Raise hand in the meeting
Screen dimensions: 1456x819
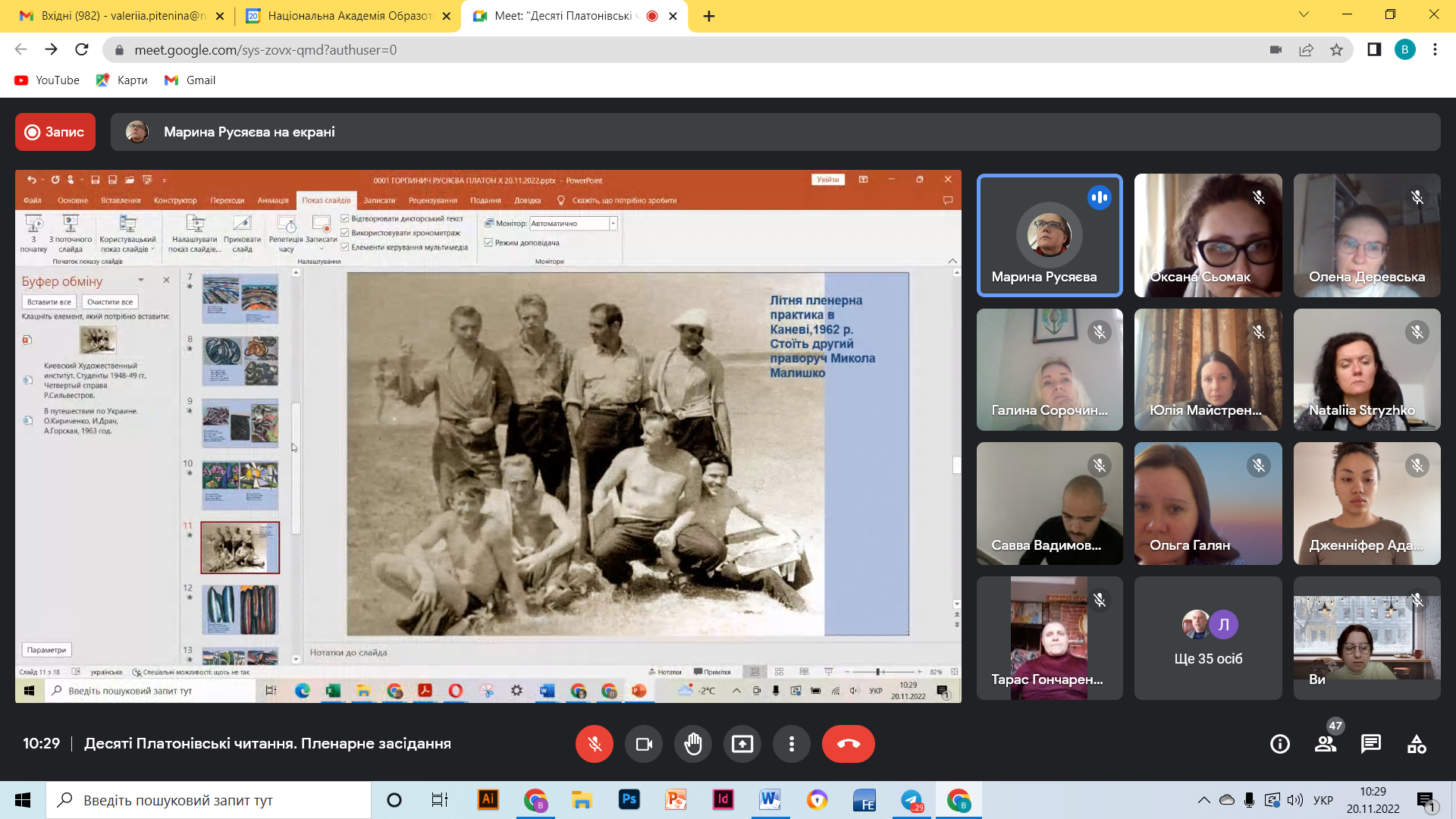click(x=693, y=744)
